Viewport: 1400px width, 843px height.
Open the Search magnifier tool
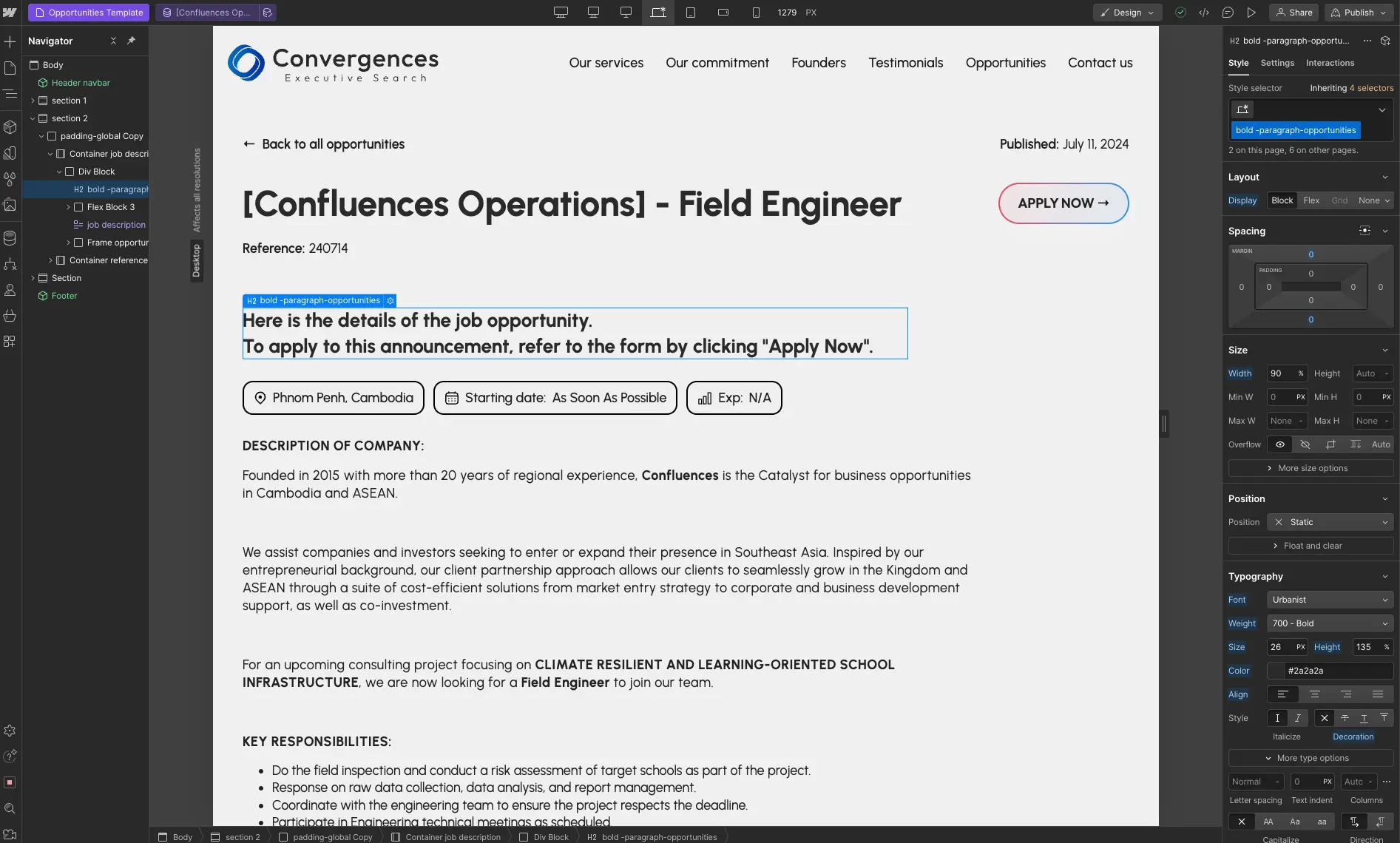[x=10, y=808]
